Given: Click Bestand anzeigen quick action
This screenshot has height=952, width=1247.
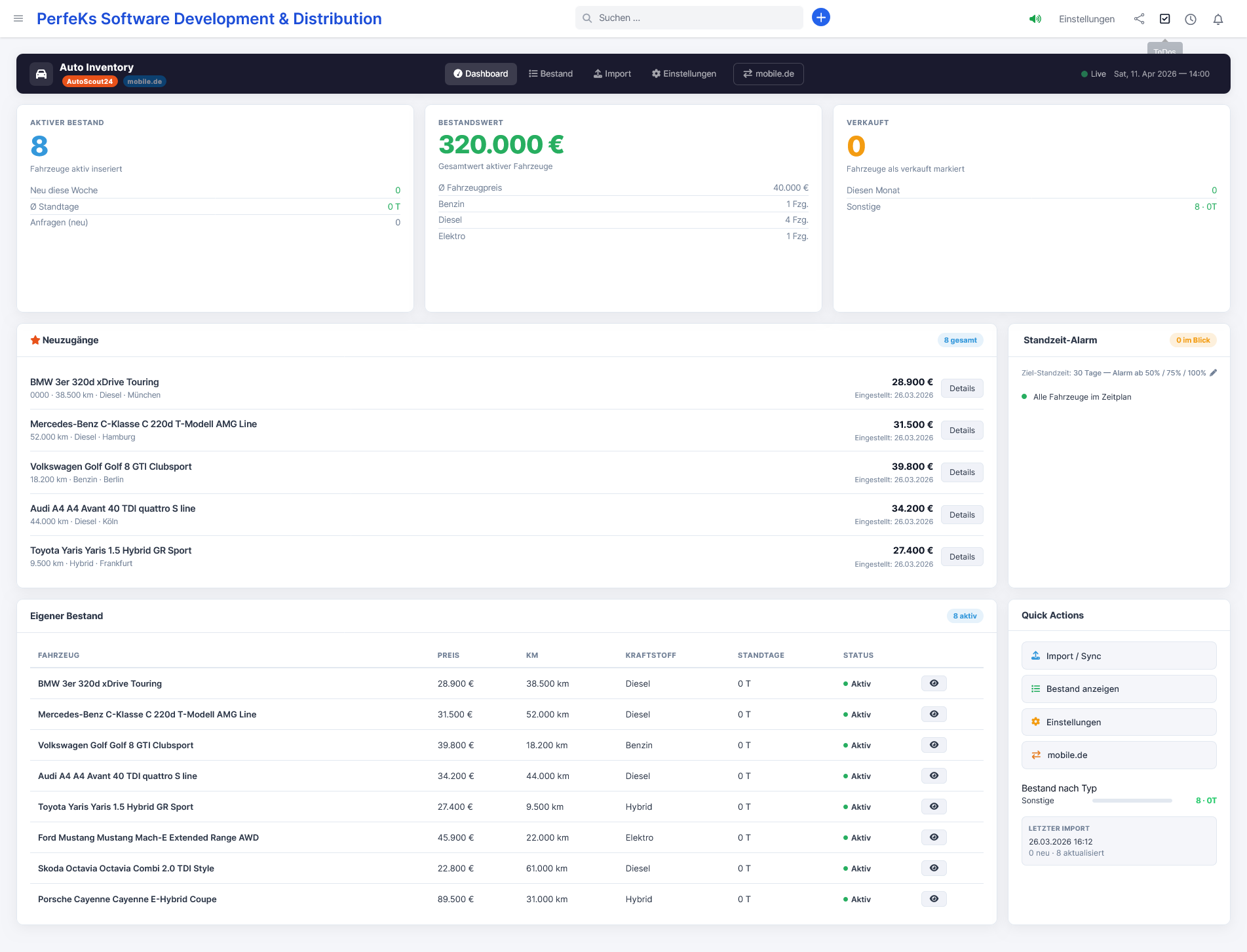Looking at the screenshot, I should point(1119,689).
